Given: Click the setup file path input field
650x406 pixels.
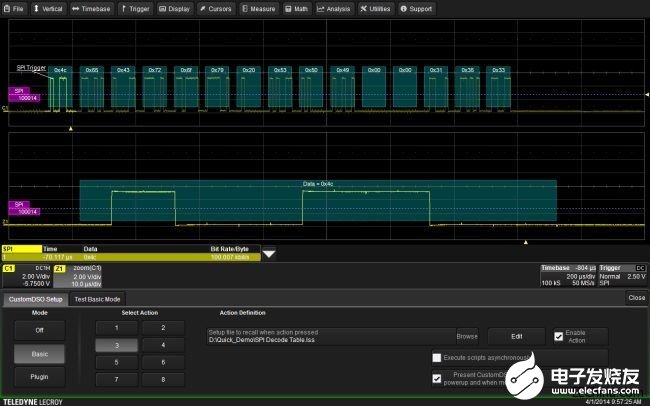Looking at the screenshot, I should [330, 340].
